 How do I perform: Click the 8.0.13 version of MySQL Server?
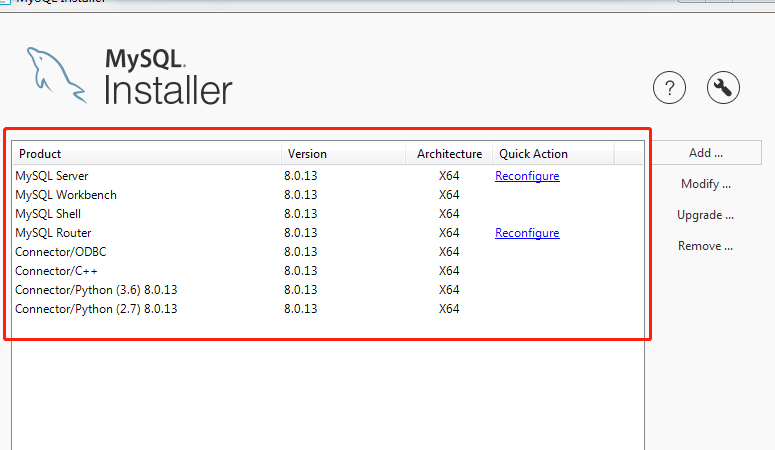[x=301, y=176]
